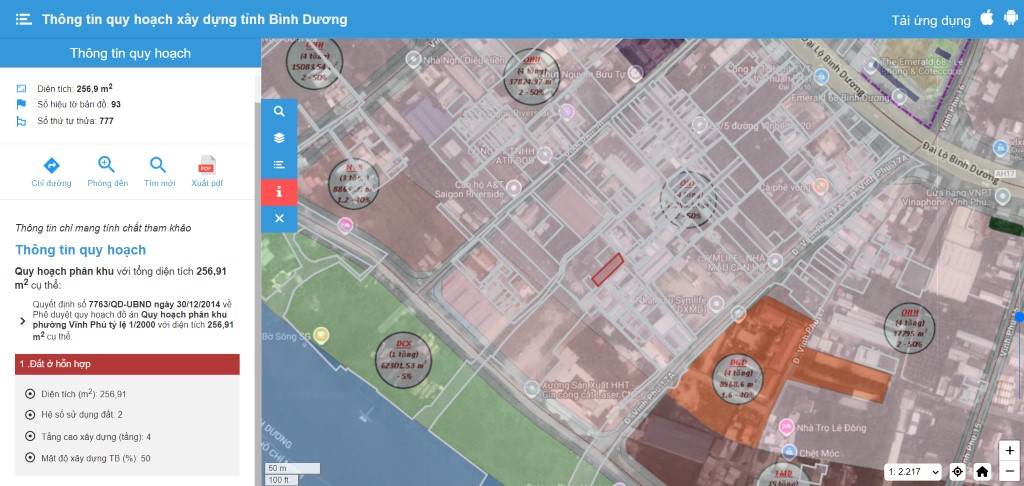Click the Android app download icon

pyautogui.click(x=1010, y=19)
